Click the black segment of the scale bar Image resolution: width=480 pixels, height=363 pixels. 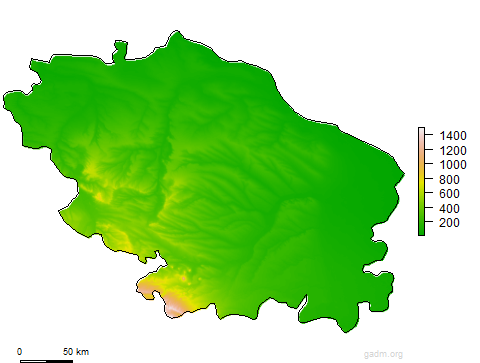point(60,361)
